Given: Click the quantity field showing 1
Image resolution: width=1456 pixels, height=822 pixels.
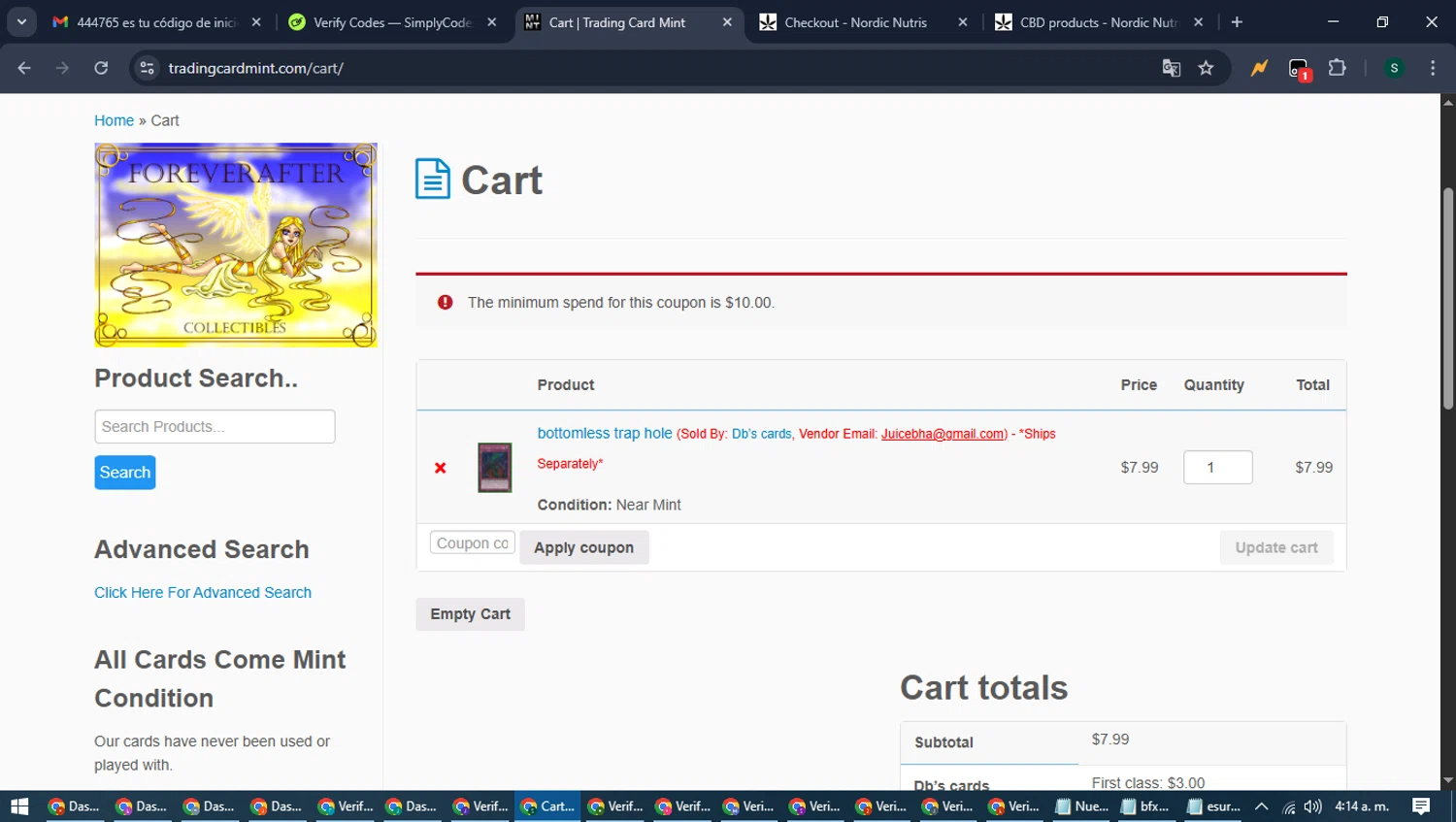Looking at the screenshot, I should point(1218,468).
